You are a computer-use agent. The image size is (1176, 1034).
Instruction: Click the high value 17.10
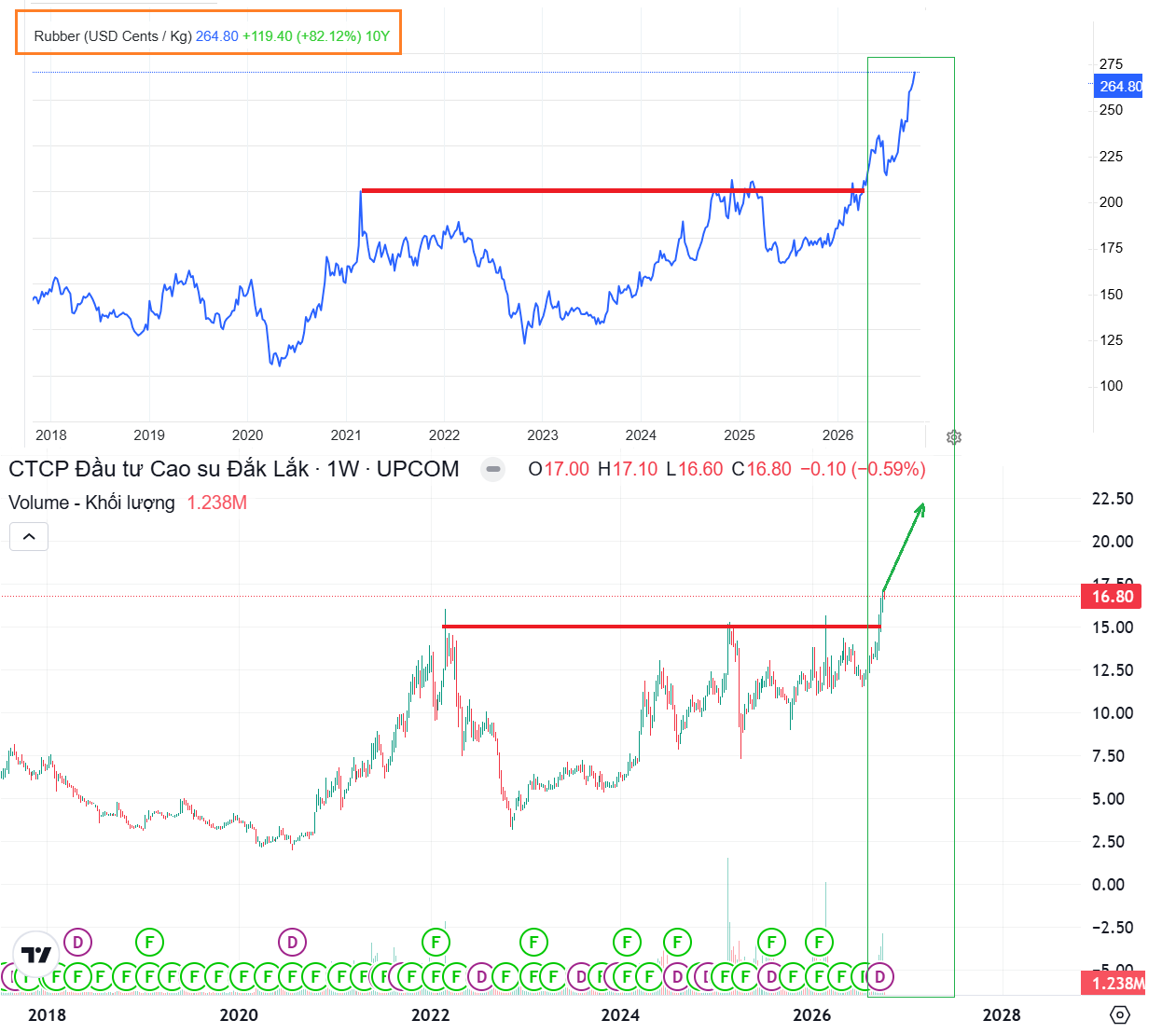(x=635, y=469)
